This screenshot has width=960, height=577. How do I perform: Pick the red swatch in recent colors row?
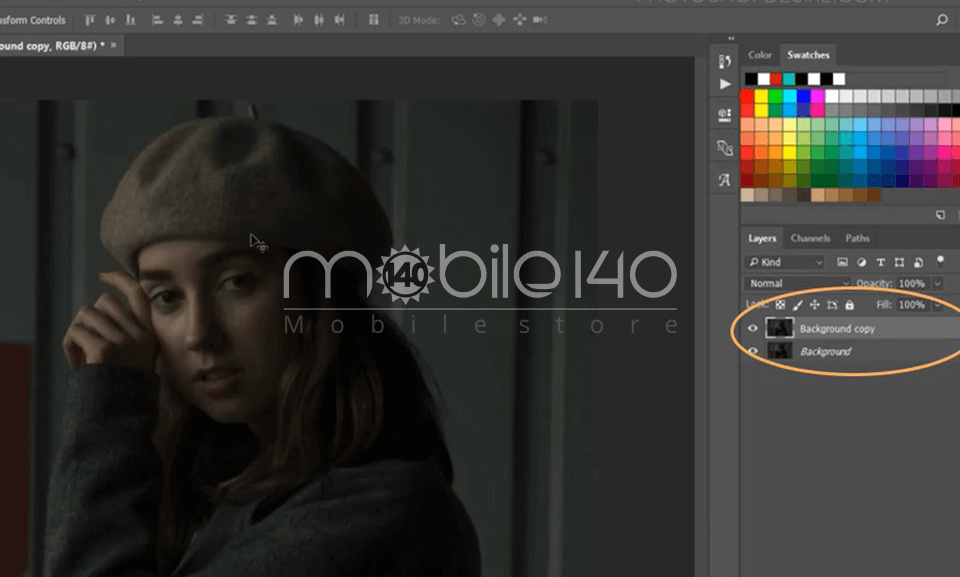click(776, 79)
